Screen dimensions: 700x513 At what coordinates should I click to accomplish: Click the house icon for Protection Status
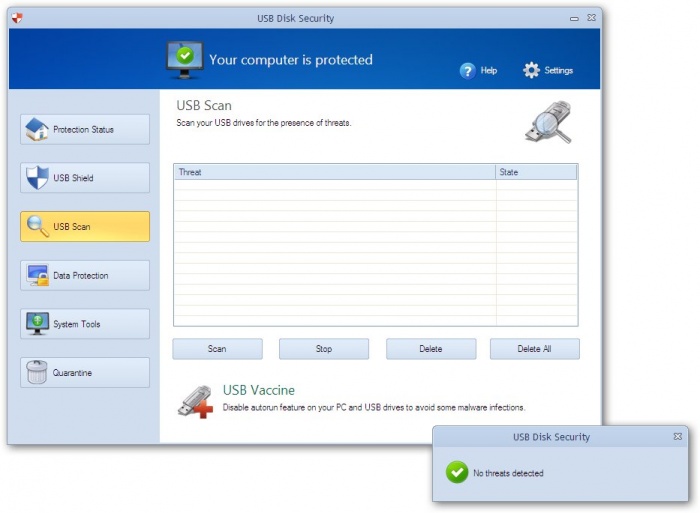click(x=37, y=129)
